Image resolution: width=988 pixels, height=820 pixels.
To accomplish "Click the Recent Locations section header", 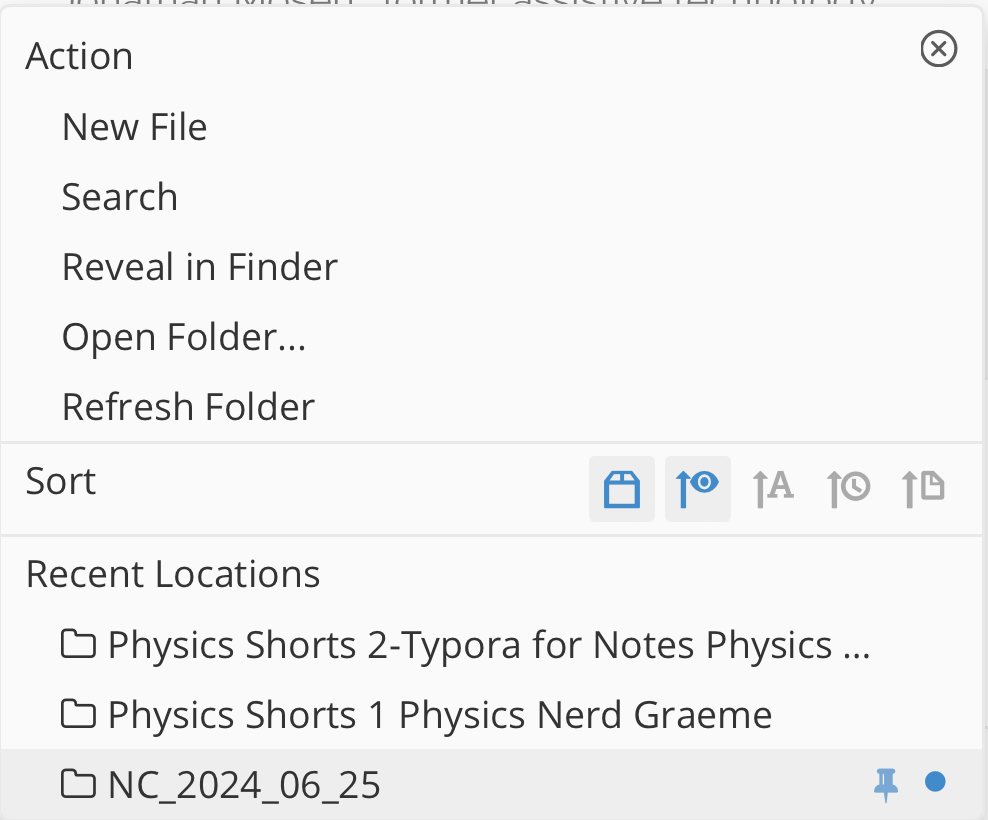I will [x=173, y=575].
